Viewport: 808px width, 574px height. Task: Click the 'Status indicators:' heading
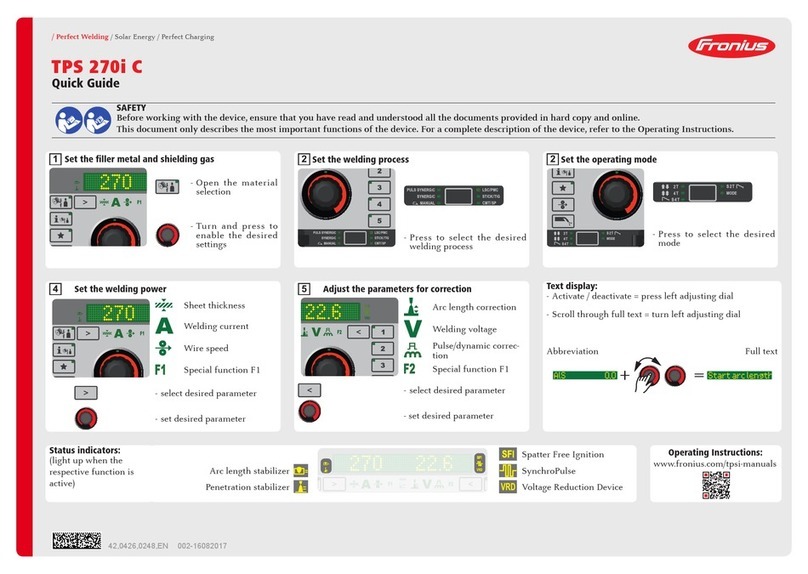(x=85, y=450)
